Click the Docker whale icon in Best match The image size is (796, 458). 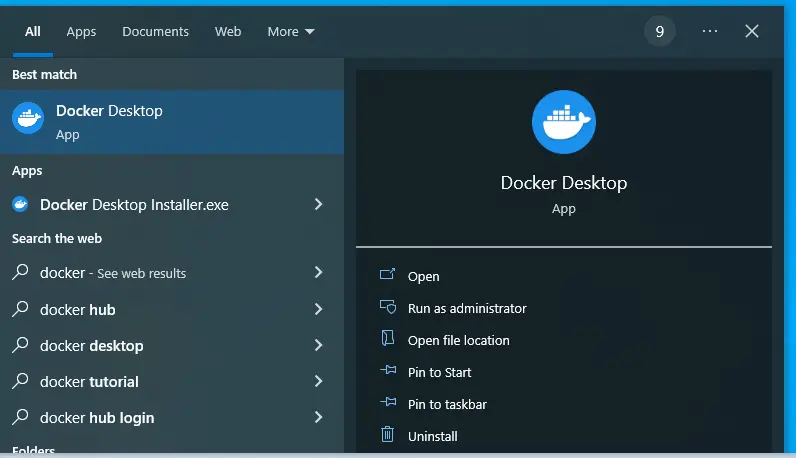[28, 118]
